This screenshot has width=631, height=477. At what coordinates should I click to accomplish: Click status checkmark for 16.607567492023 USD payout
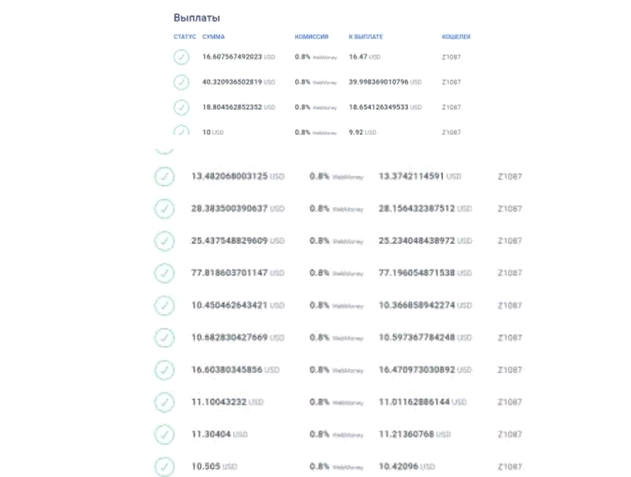(x=181, y=57)
